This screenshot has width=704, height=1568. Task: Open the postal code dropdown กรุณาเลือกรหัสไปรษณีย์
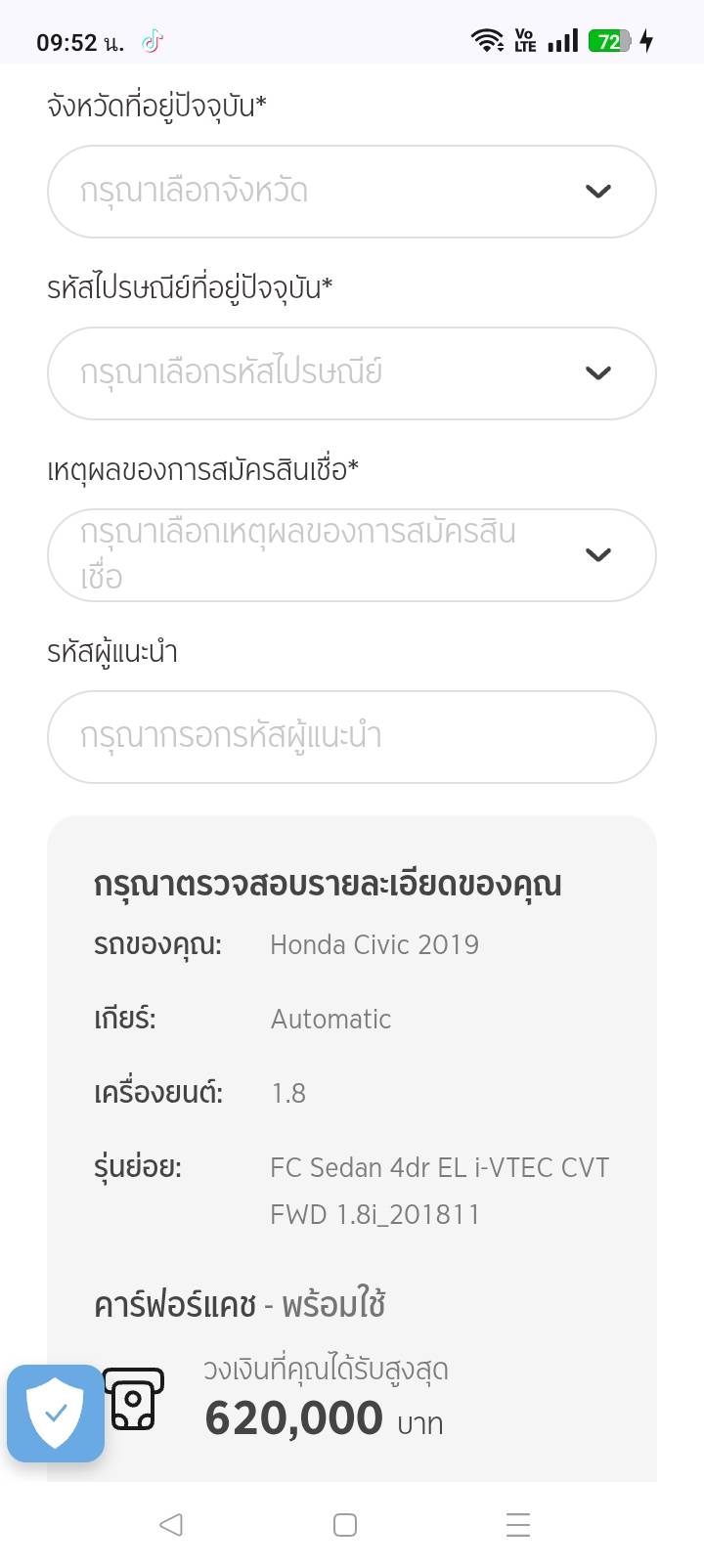click(x=323, y=373)
